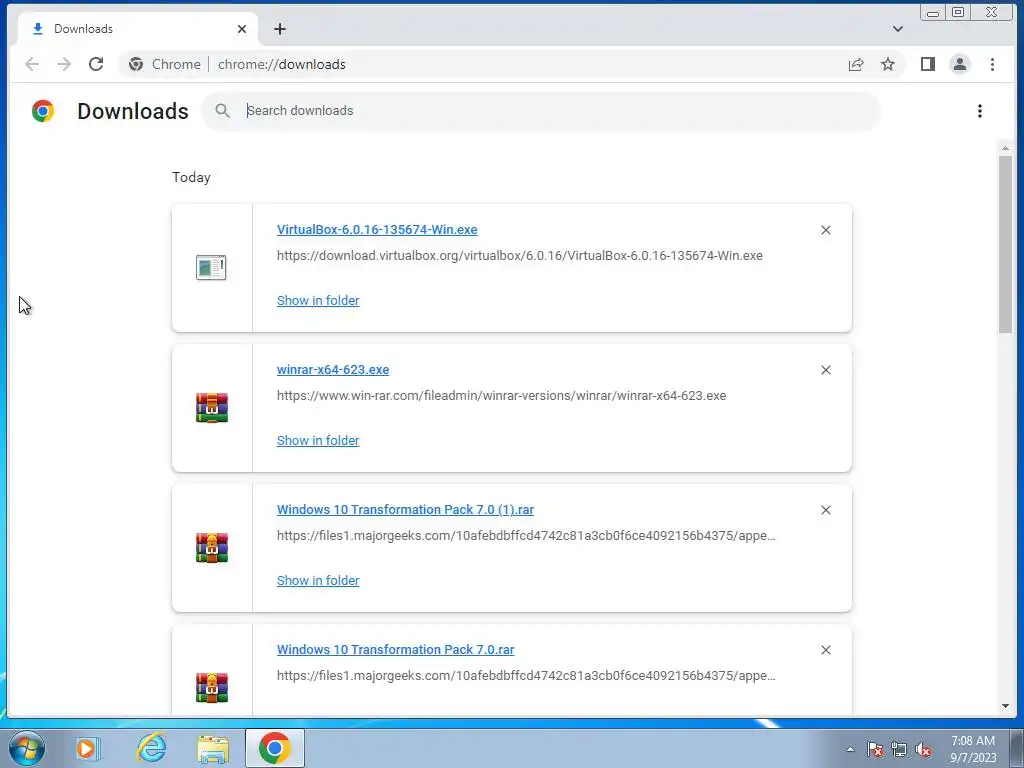Click the Chrome taskbar button
The image size is (1024, 768).
[275, 748]
